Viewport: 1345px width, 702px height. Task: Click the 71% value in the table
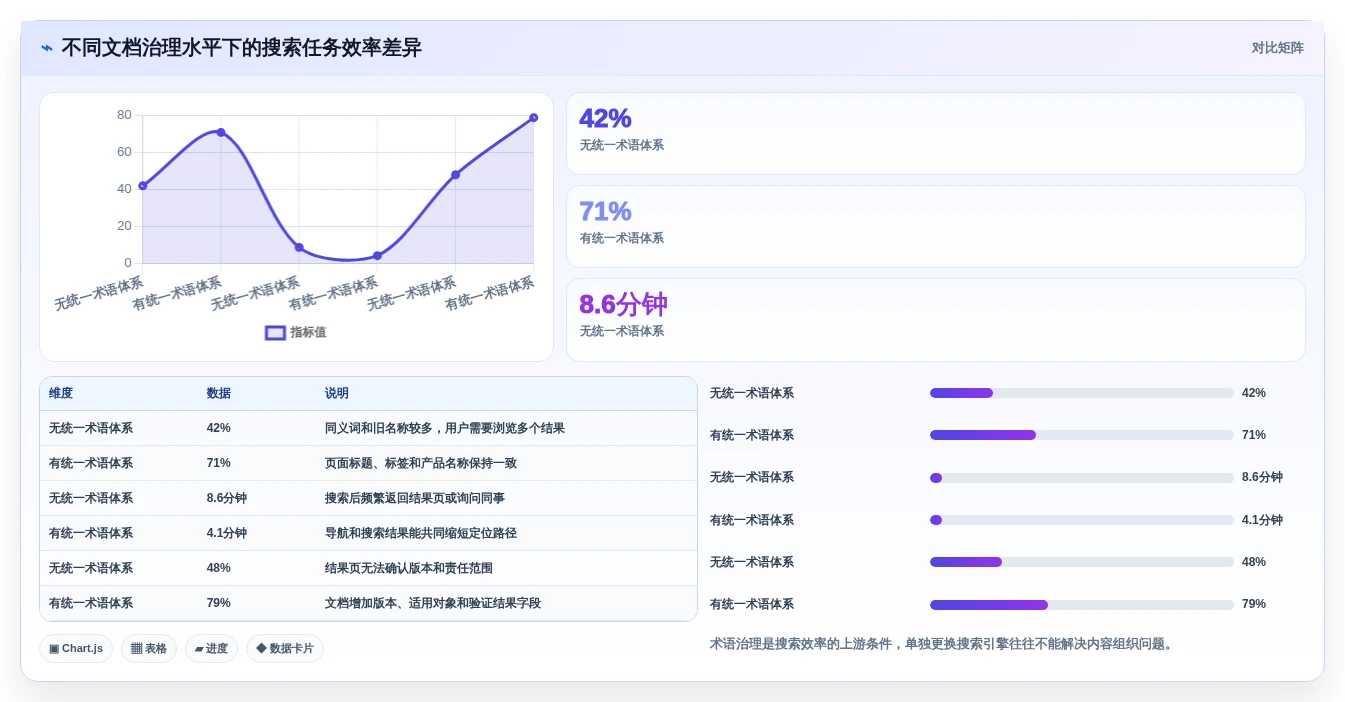tap(219, 463)
